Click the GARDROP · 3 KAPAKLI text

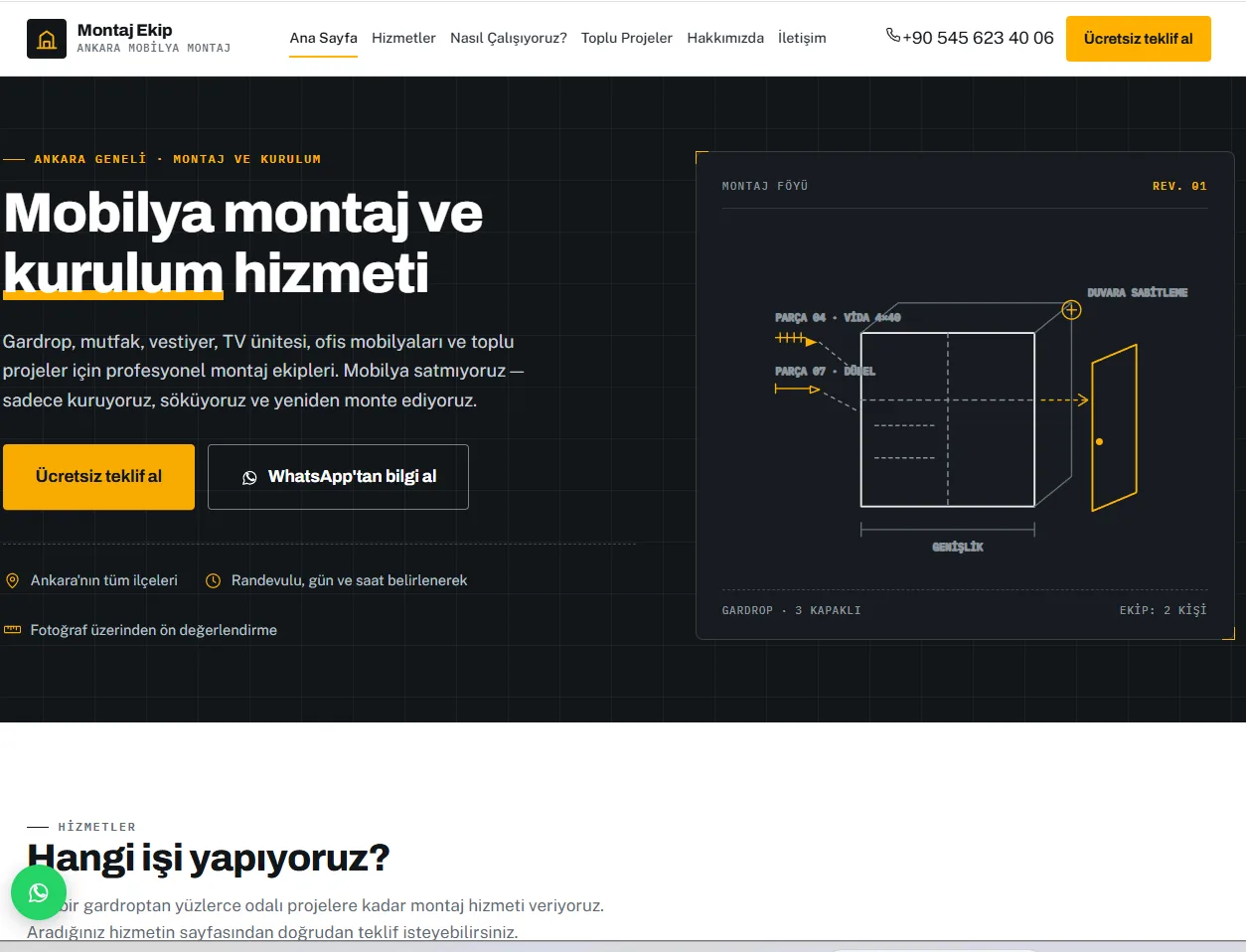[791, 610]
